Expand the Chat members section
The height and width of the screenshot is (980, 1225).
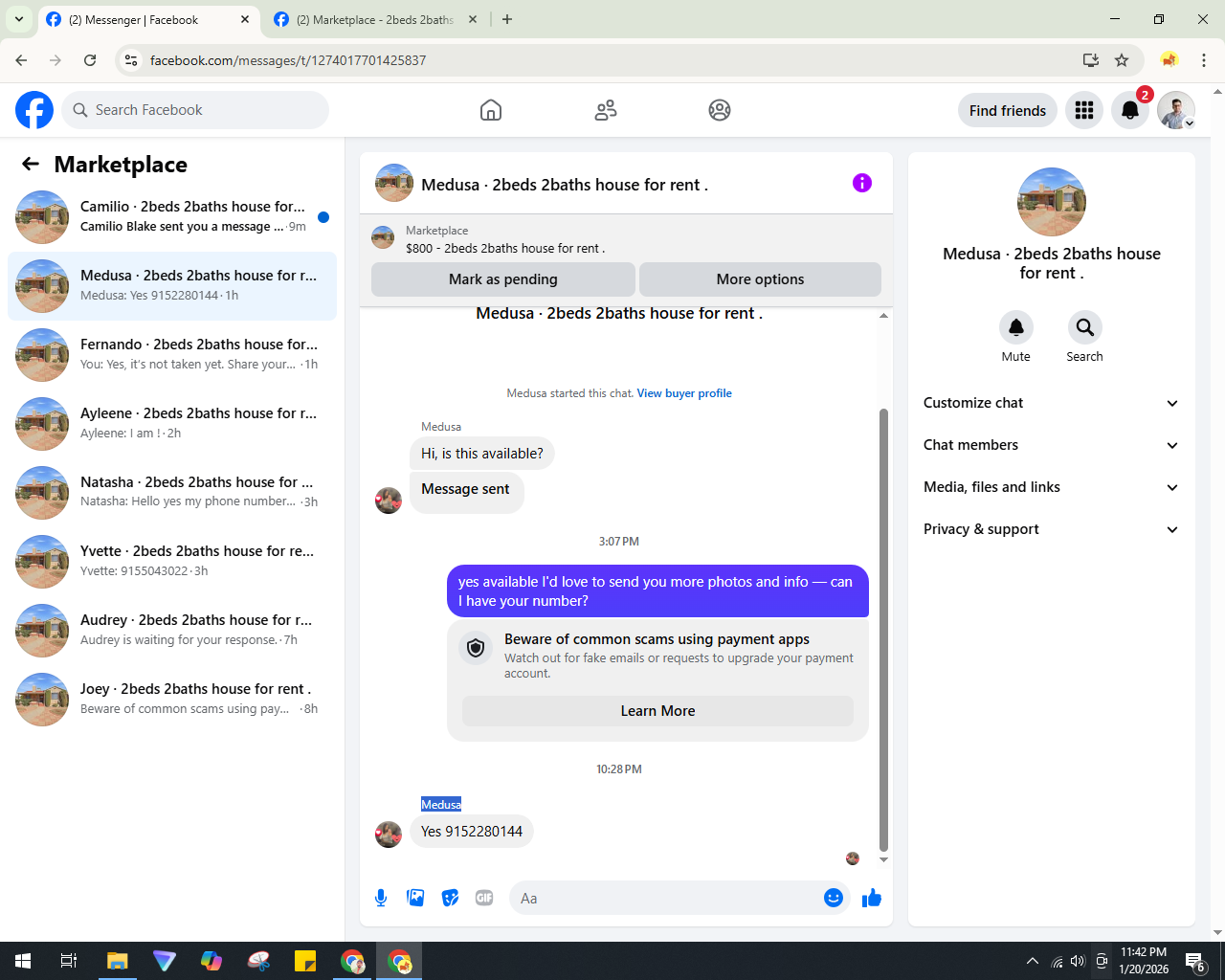click(x=1051, y=445)
